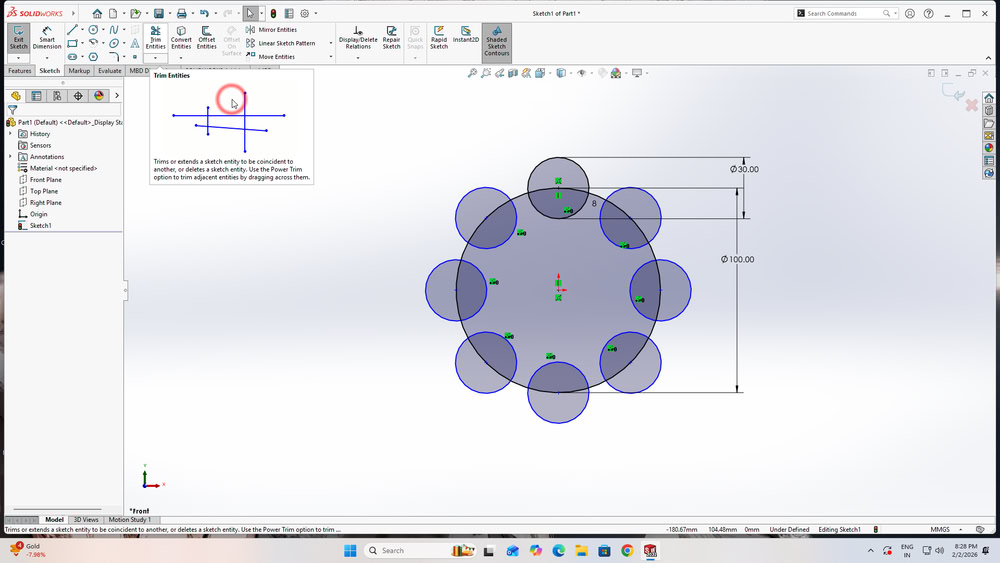Open Chrome from the Windows taskbar
Viewport: 1000px width, 563px height.
point(627,550)
